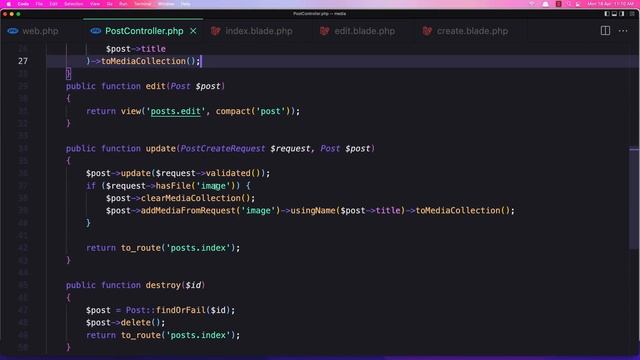Viewport: 640px width, 360px height.
Task: Click the PHP icon on PostController.php tab
Action: [96, 31]
